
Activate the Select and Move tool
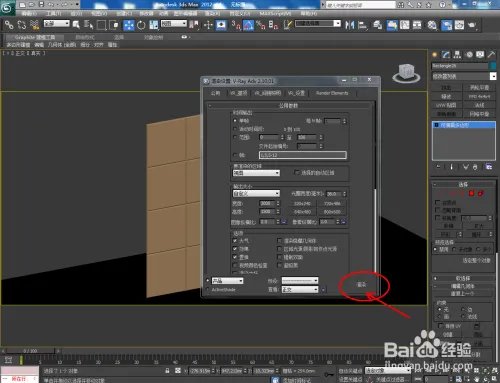pos(128,25)
